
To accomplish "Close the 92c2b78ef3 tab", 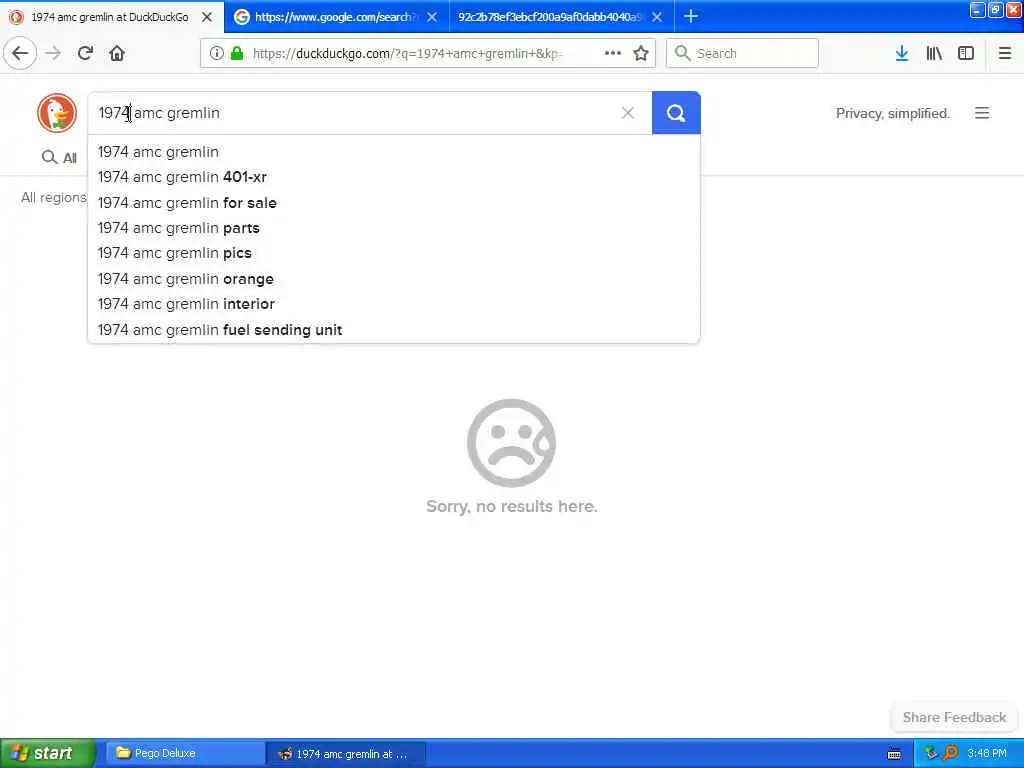I will (x=657, y=17).
